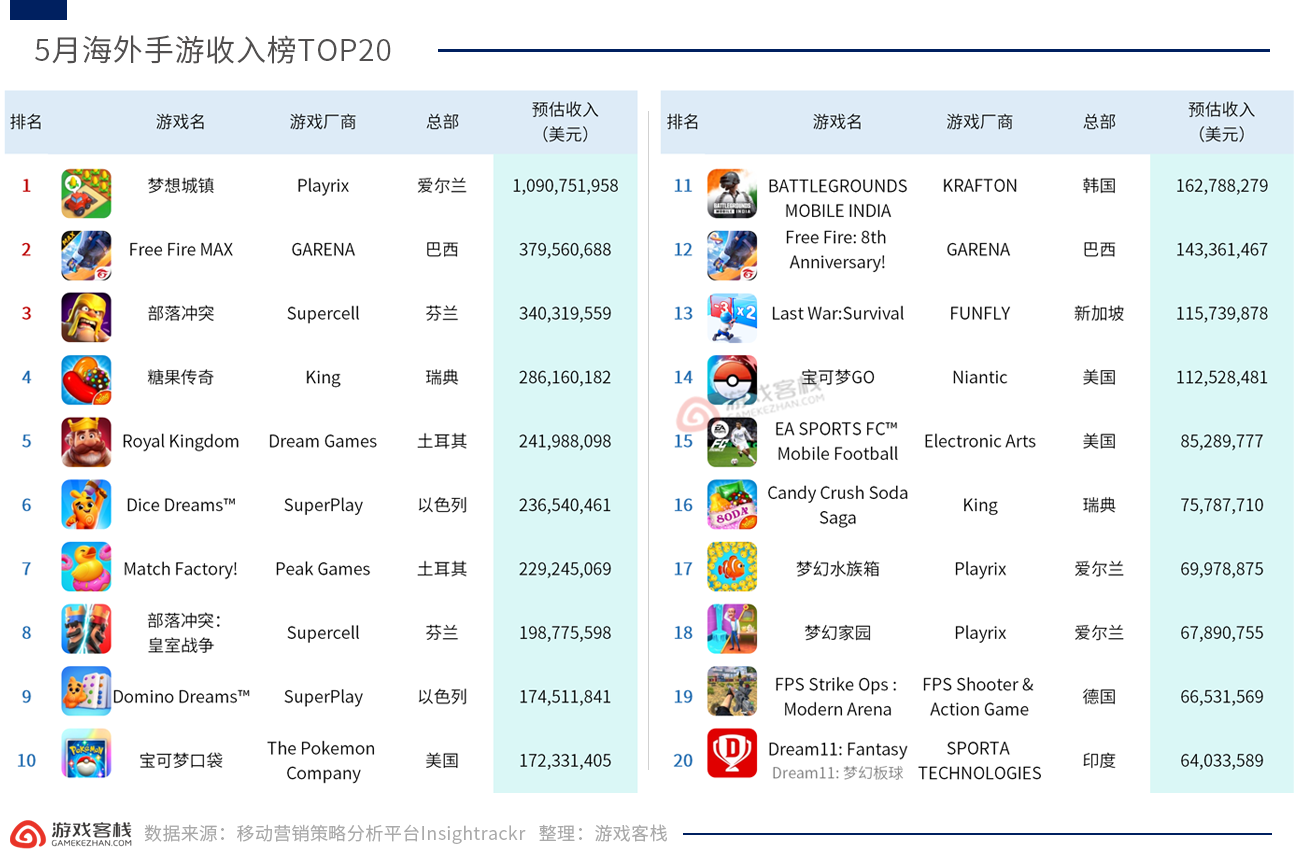
Task: Click the Dream11: Fantasy game icon
Action: pos(732,753)
